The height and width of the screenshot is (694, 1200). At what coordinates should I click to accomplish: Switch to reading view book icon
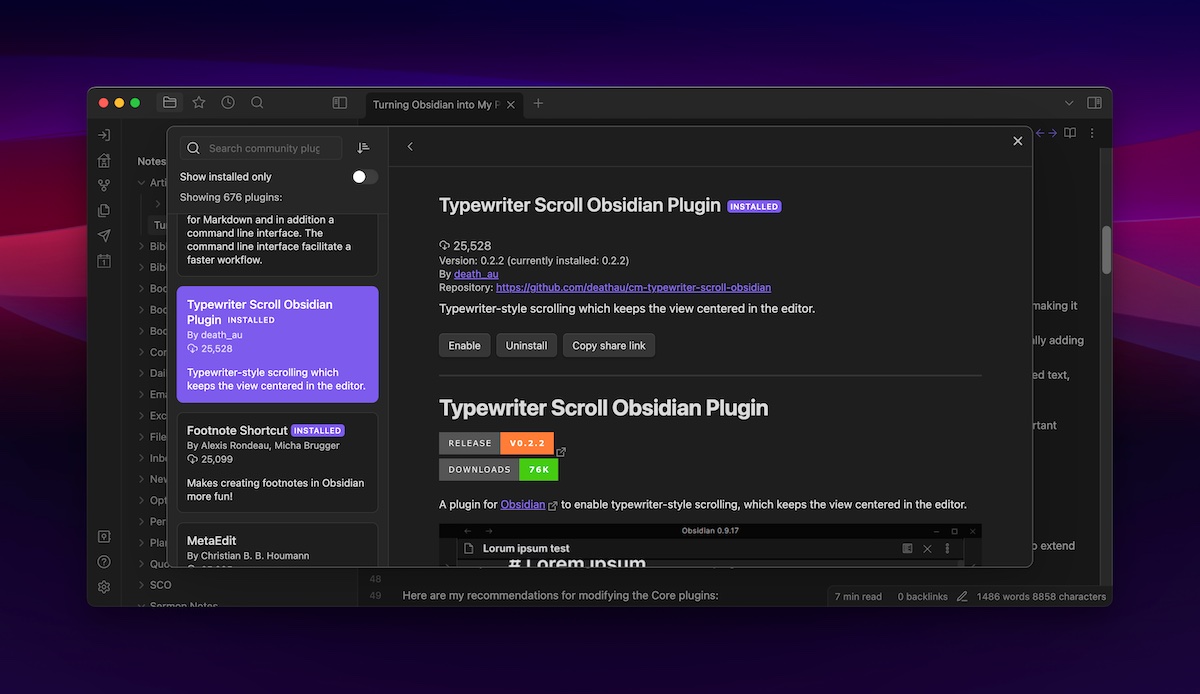tap(1070, 133)
